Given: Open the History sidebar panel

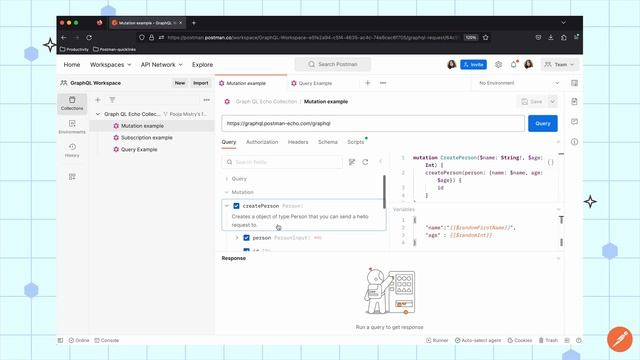Looking at the screenshot, I should click(72, 150).
